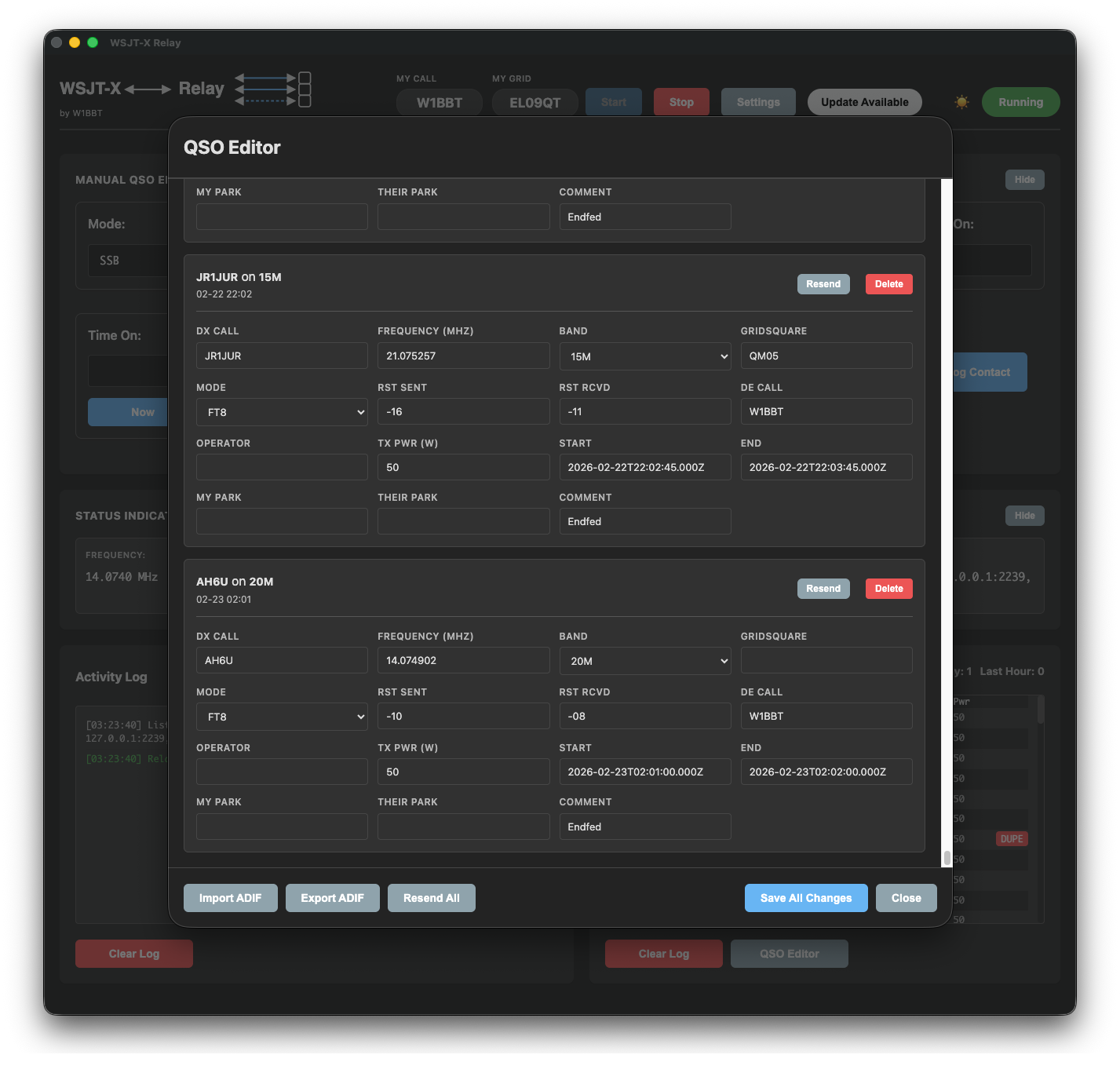This screenshot has width=1120, height=1073.
Task: Hide the Status Indicators panel
Action: coord(1024,516)
